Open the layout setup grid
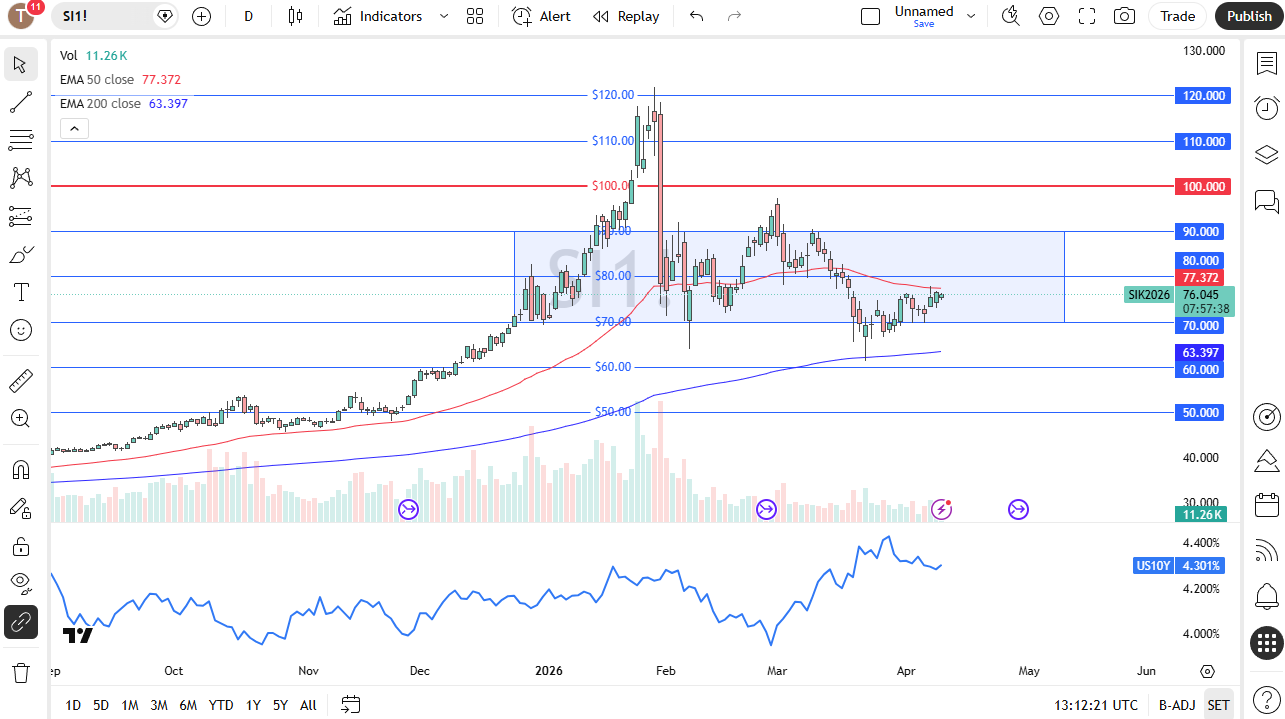Viewport: 1285px width, 719px height. (475, 16)
